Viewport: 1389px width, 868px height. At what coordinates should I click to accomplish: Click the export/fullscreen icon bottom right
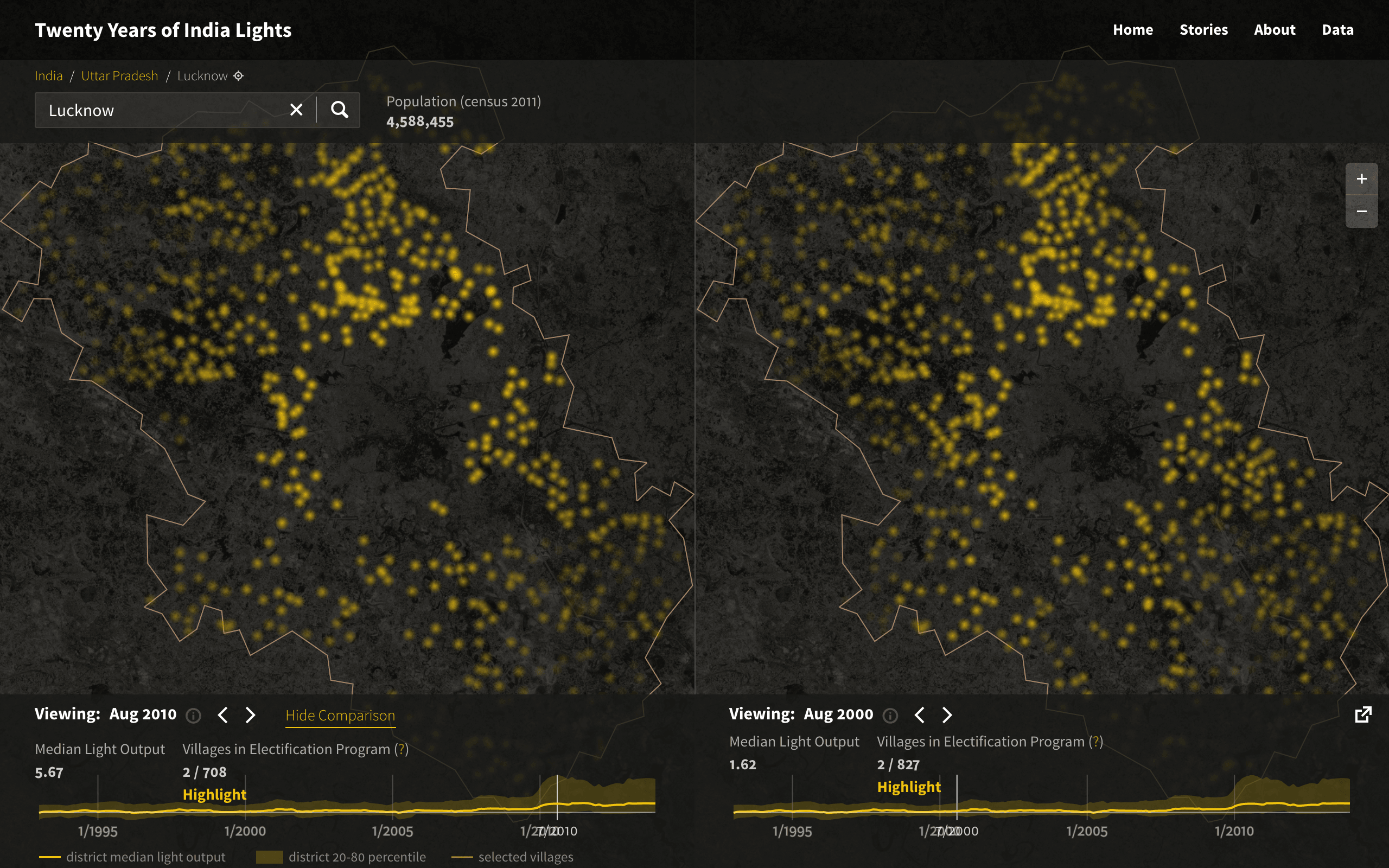coord(1363,715)
